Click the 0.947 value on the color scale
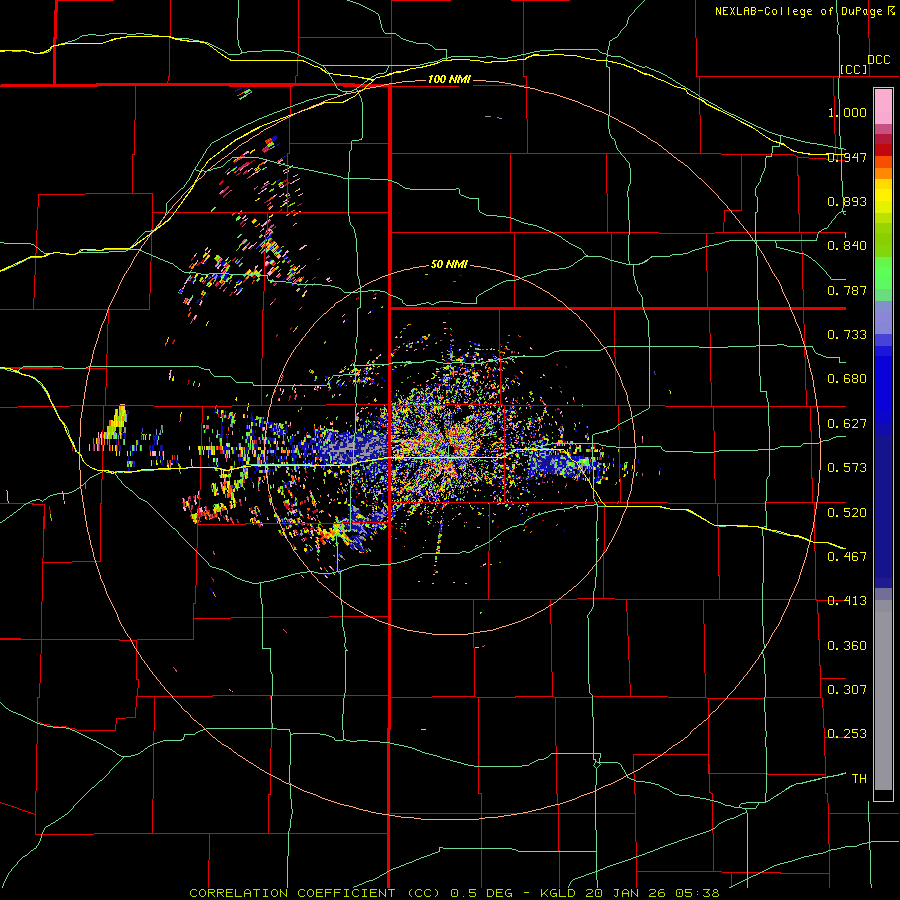 pos(847,157)
